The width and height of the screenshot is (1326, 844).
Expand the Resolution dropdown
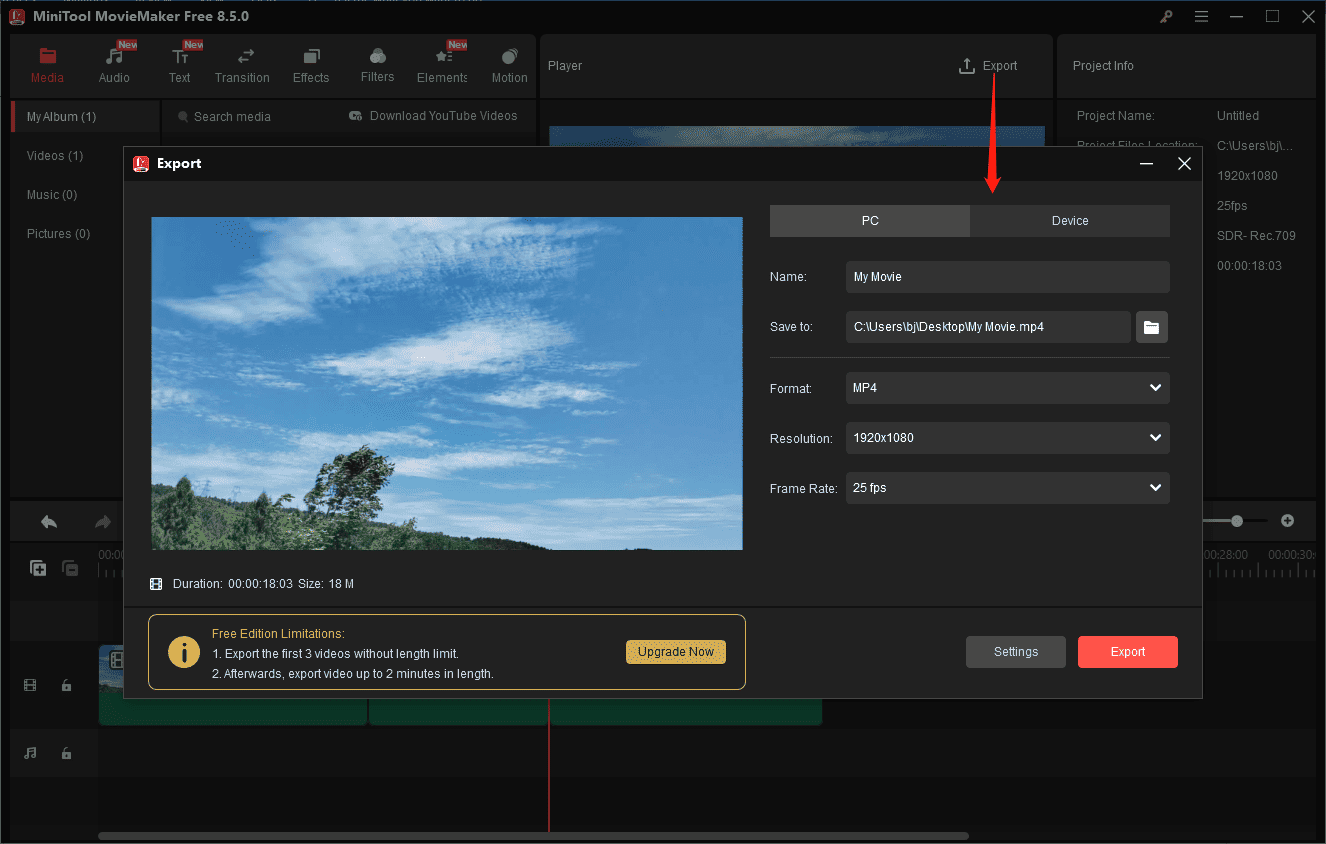[1007, 438]
